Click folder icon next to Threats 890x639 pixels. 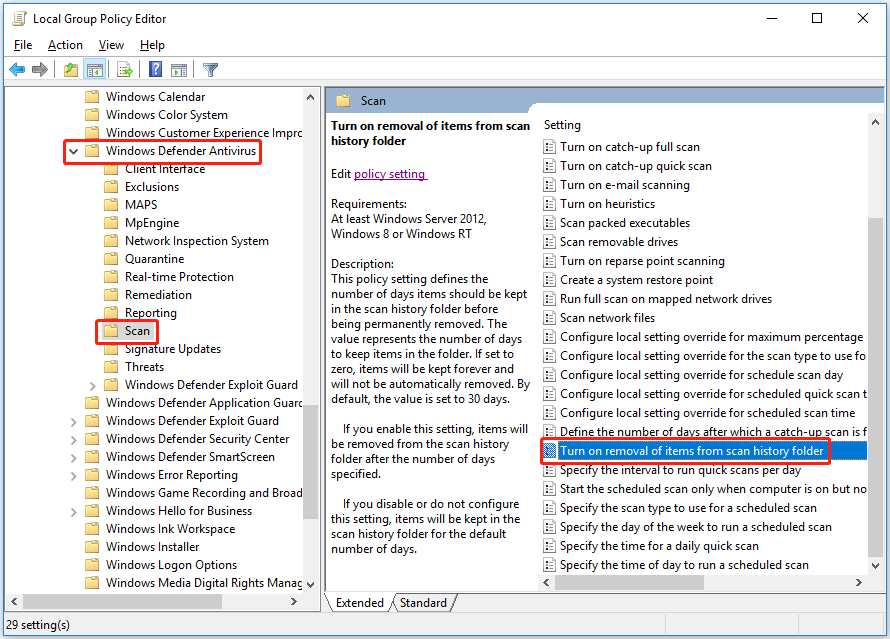[111, 367]
